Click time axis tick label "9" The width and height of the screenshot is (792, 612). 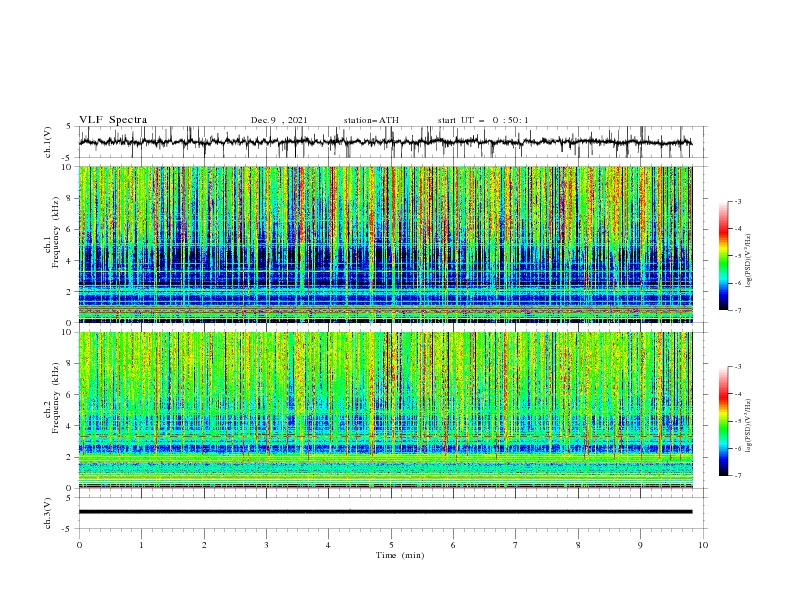pos(640,545)
